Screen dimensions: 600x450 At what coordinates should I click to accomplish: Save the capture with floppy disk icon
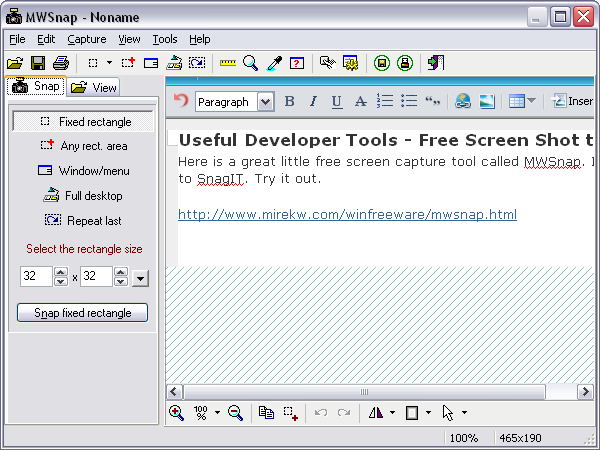[x=38, y=63]
